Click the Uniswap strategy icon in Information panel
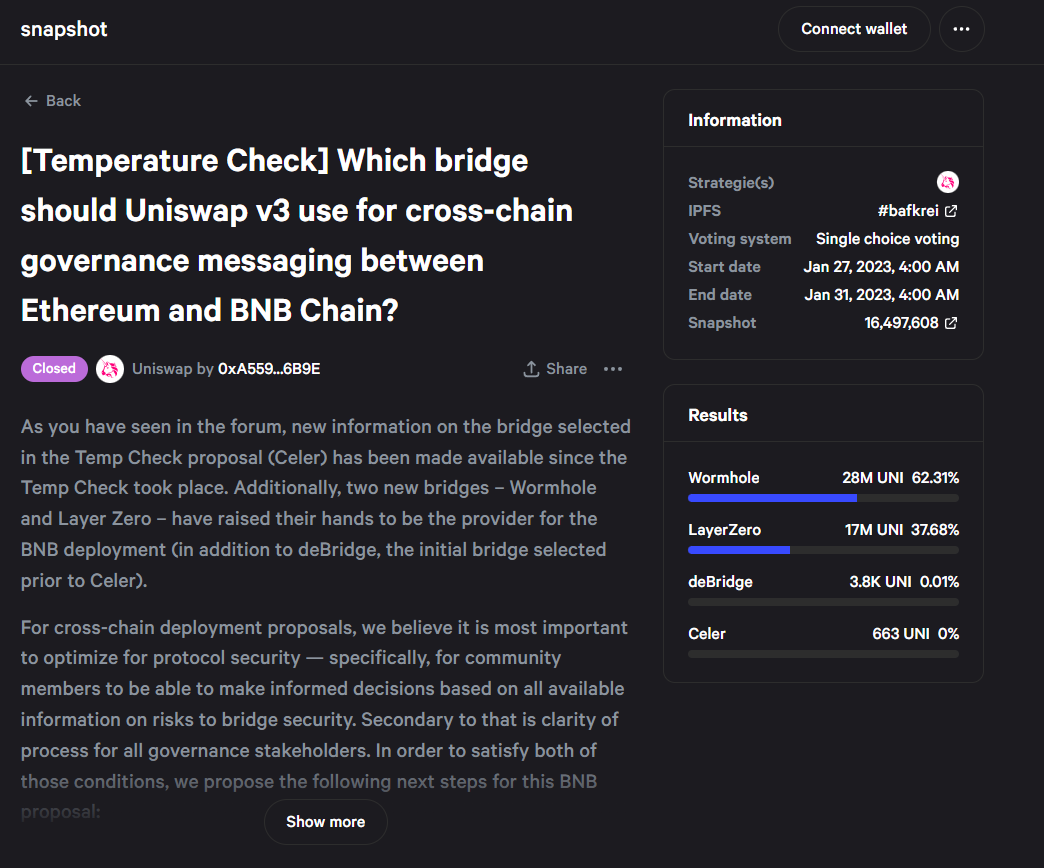The height and width of the screenshot is (868, 1044). 947,182
